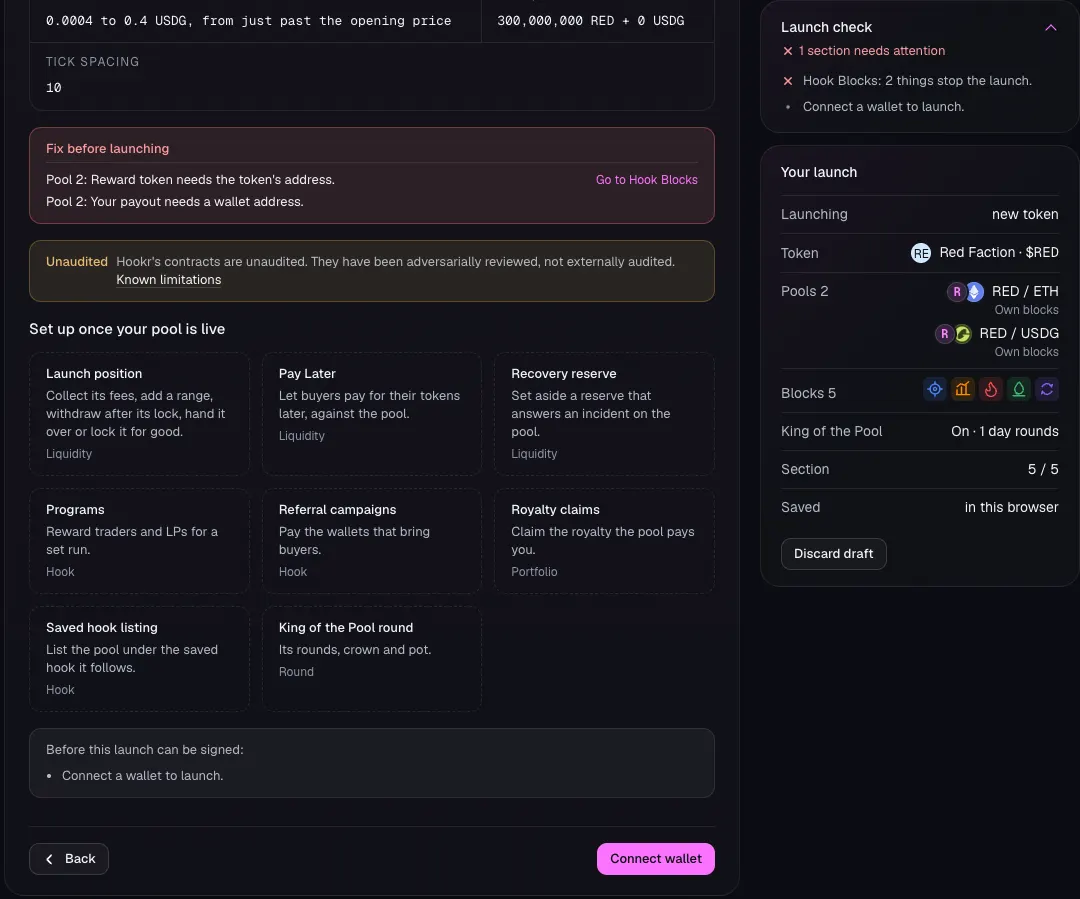Open the Launch position card
This screenshot has width=1080, height=899.
pyautogui.click(x=139, y=413)
